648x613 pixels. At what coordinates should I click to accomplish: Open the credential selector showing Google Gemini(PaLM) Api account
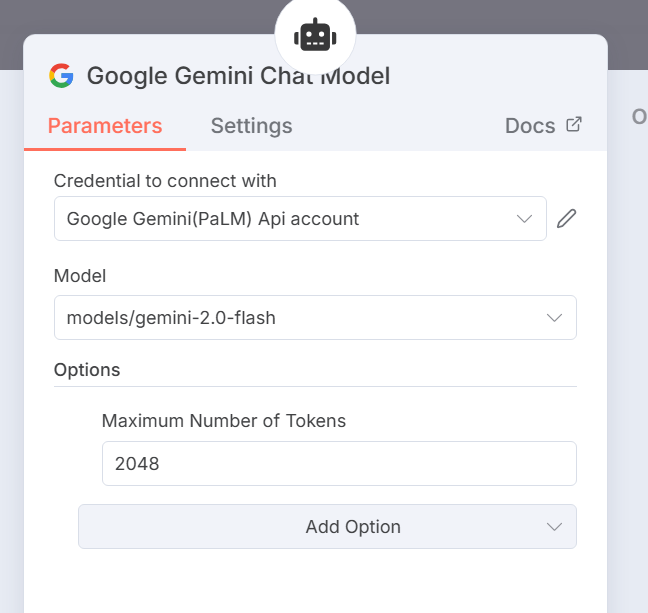point(290,219)
